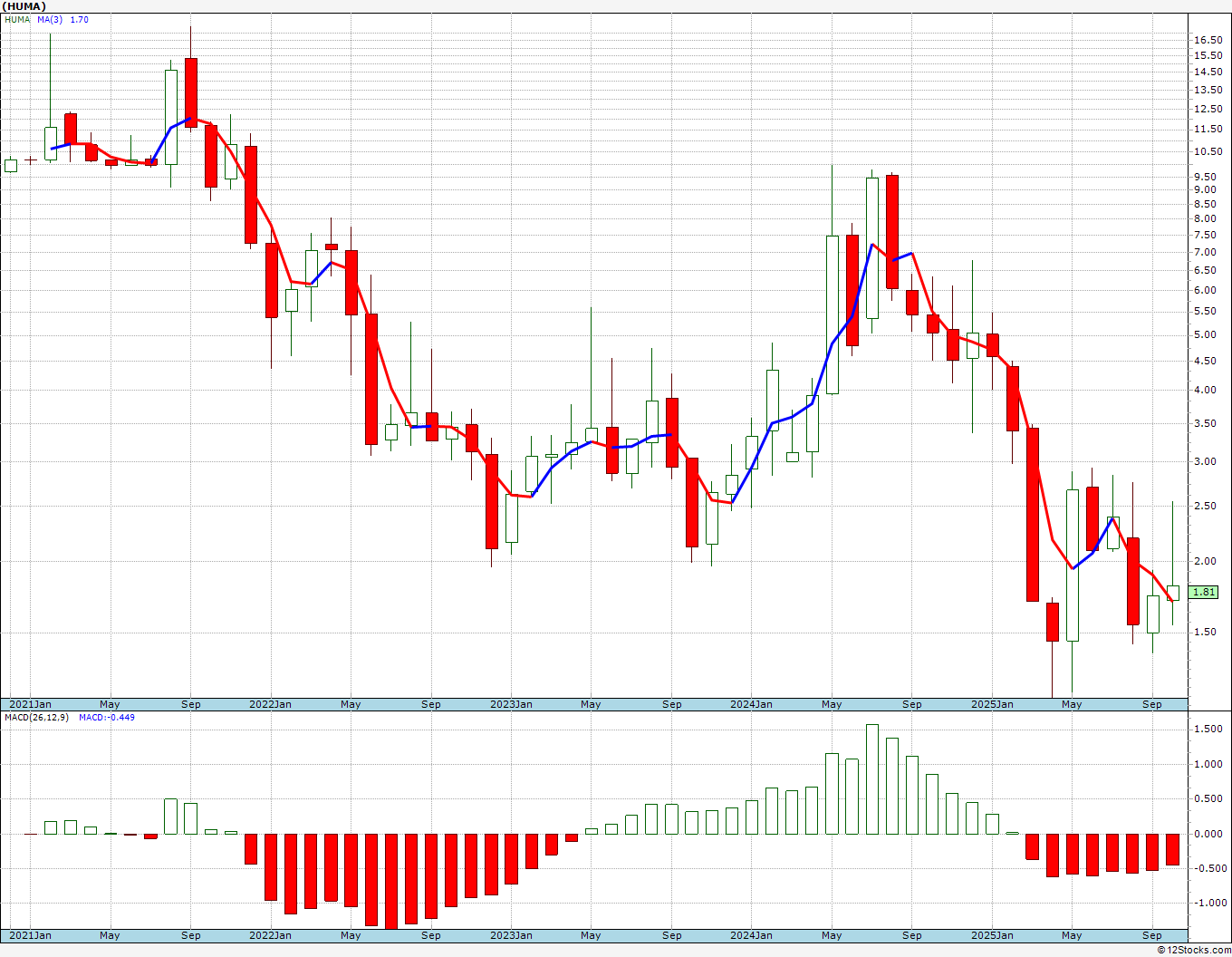
Task: Select the 9.00 price level label
Action: (x=1206, y=189)
